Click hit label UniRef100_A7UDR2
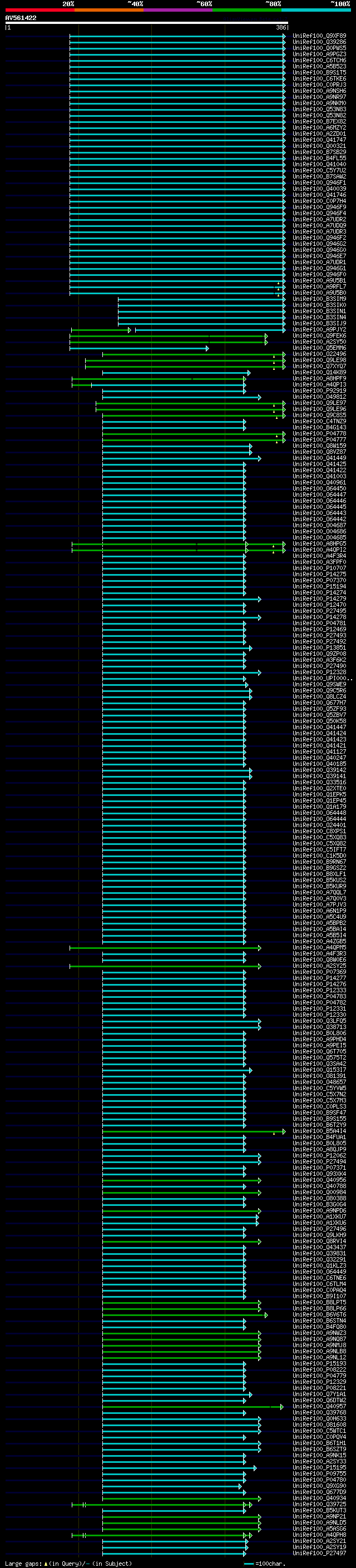This screenshot has width=356, height=1568. pyautogui.click(x=319, y=219)
